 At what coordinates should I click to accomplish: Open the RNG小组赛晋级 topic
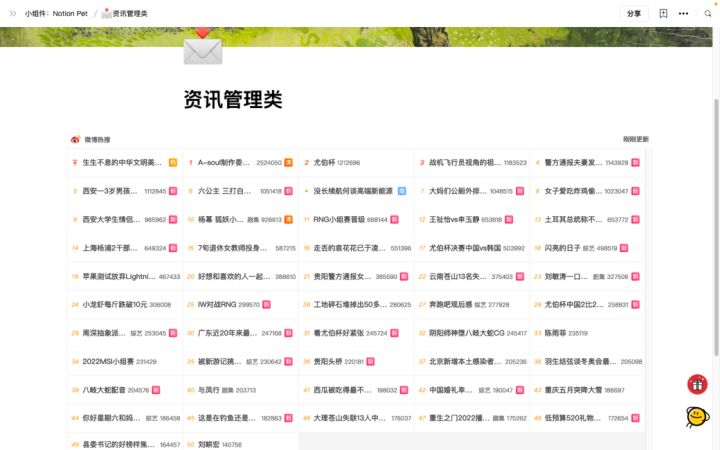point(339,219)
